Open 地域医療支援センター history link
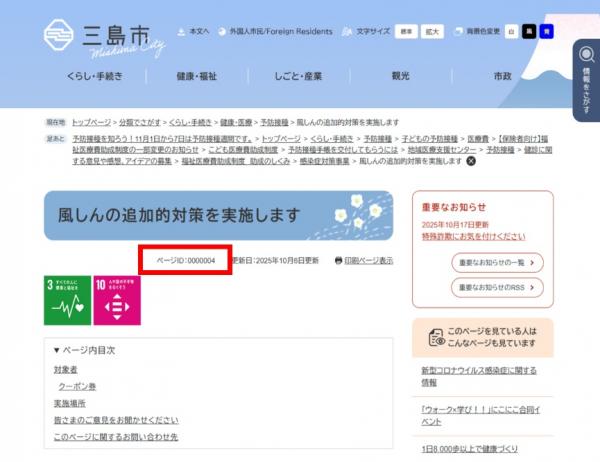600x462 pixels. (442, 150)
